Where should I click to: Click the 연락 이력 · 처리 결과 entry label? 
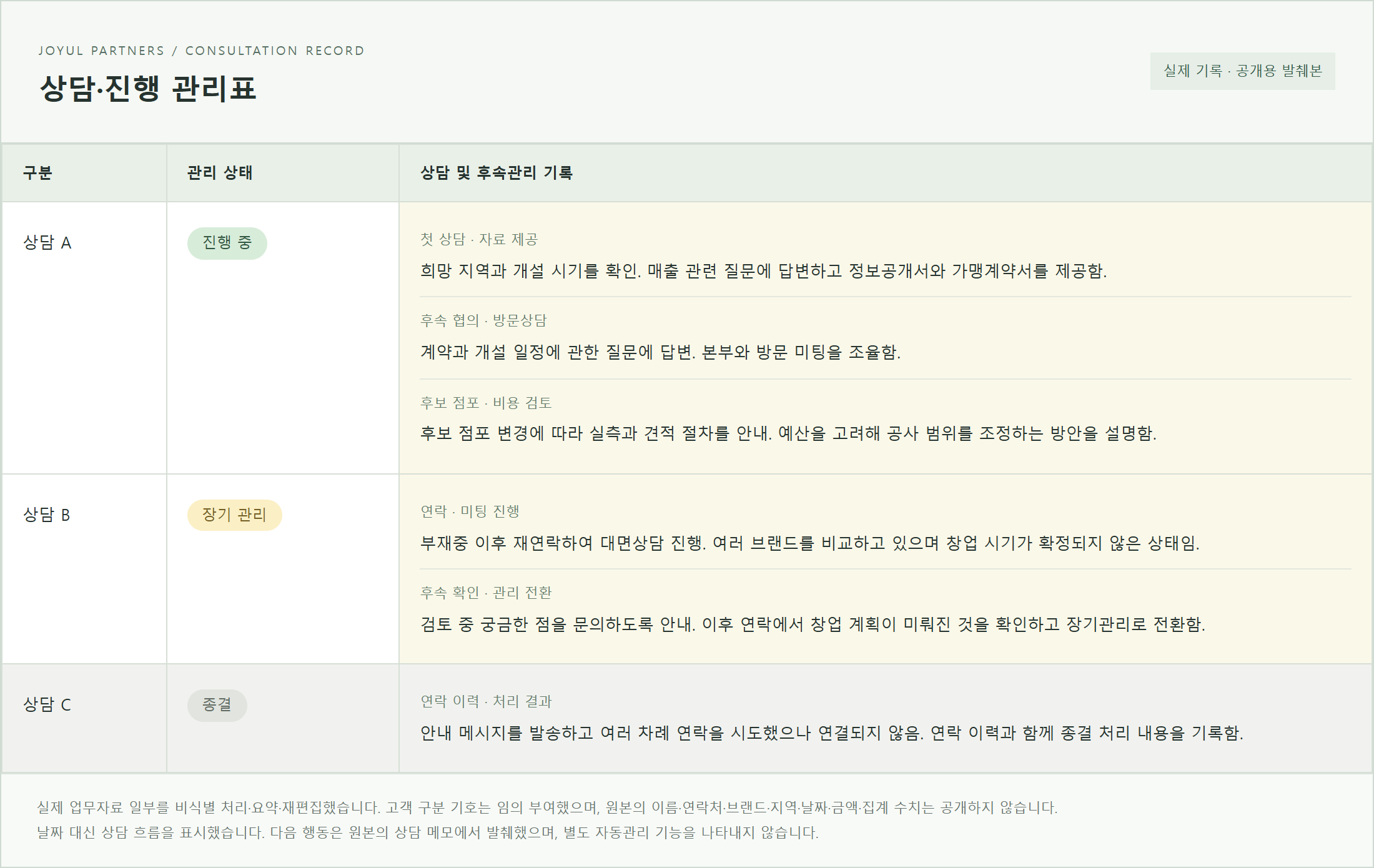click(x=486, y=702)
